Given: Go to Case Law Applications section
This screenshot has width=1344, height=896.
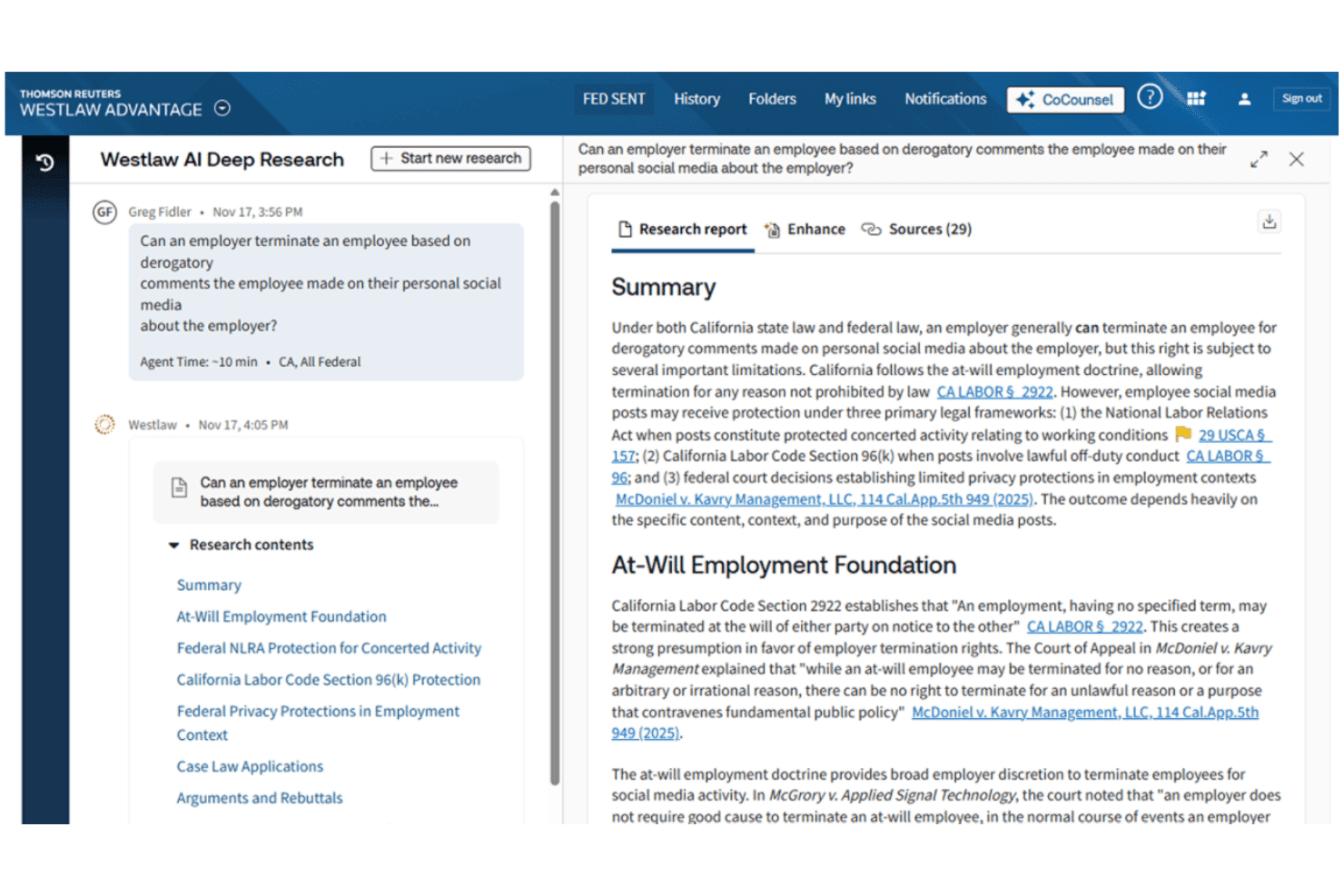Looking at the screenshot, I should coord(250,766).
